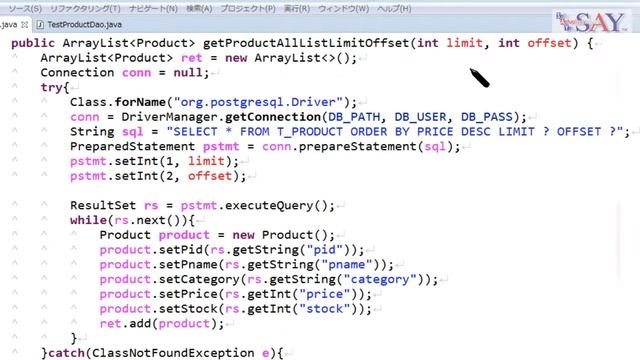Click the string "stock"
This screenshot has height=360, width=640.
tap(324, 309)
